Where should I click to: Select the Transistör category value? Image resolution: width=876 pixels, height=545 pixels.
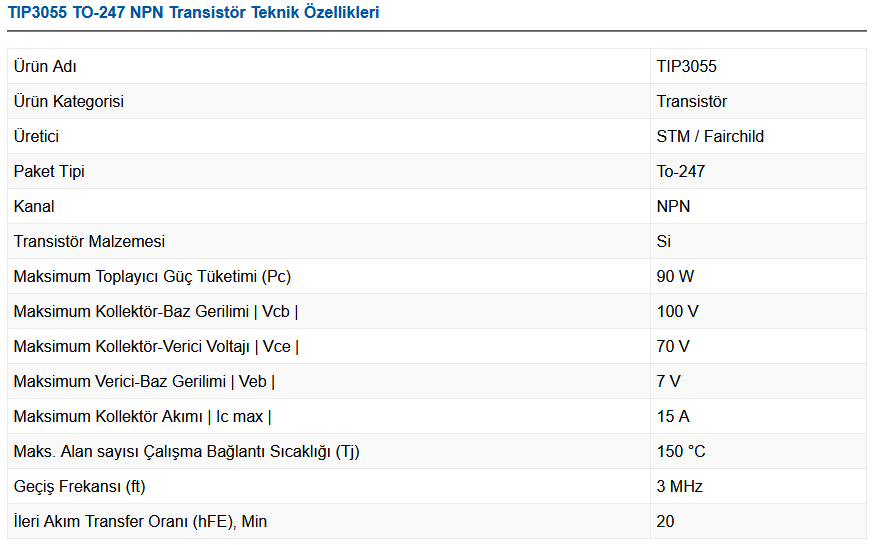pos(692,102)
